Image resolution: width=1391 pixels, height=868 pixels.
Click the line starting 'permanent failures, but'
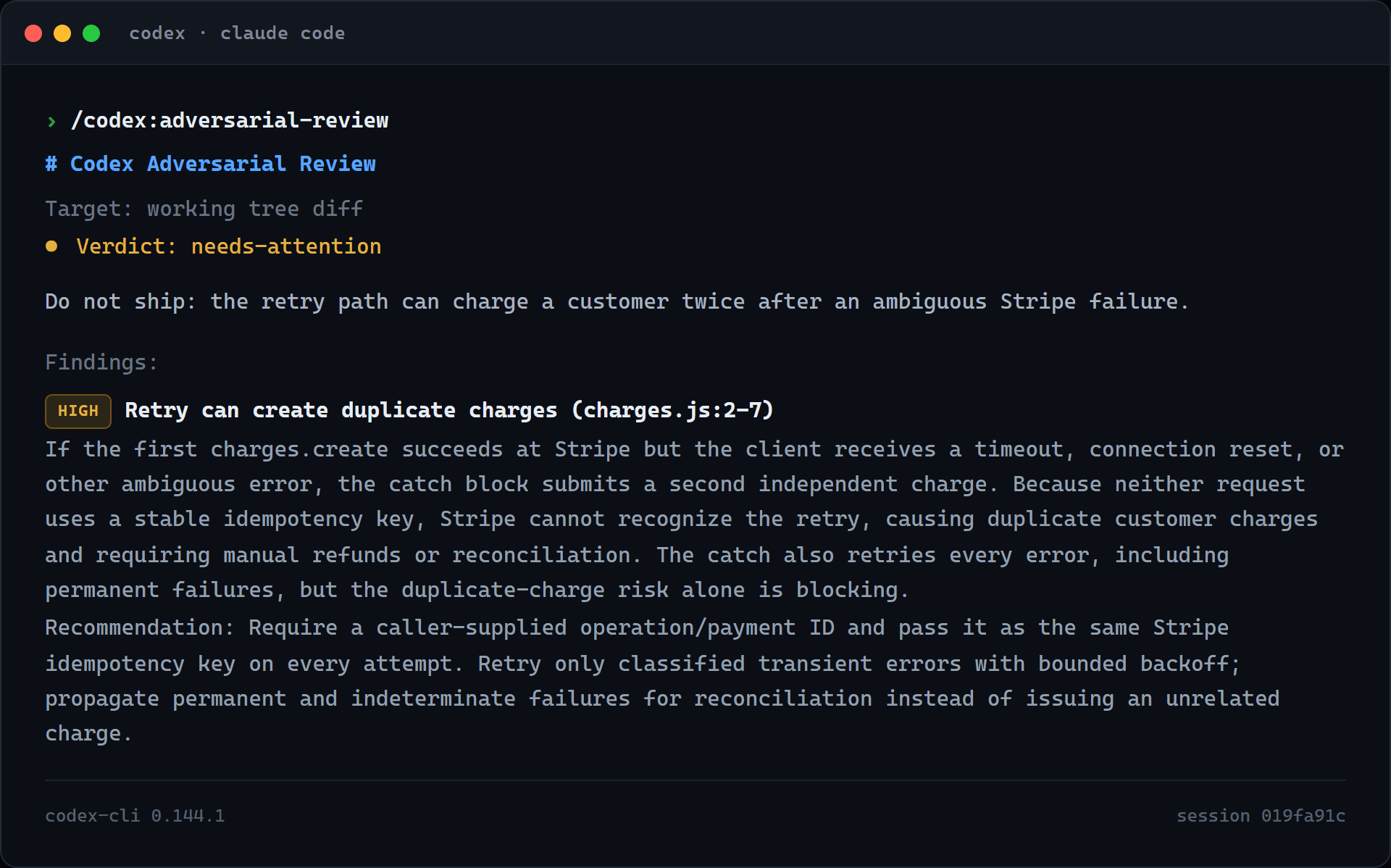477,590
